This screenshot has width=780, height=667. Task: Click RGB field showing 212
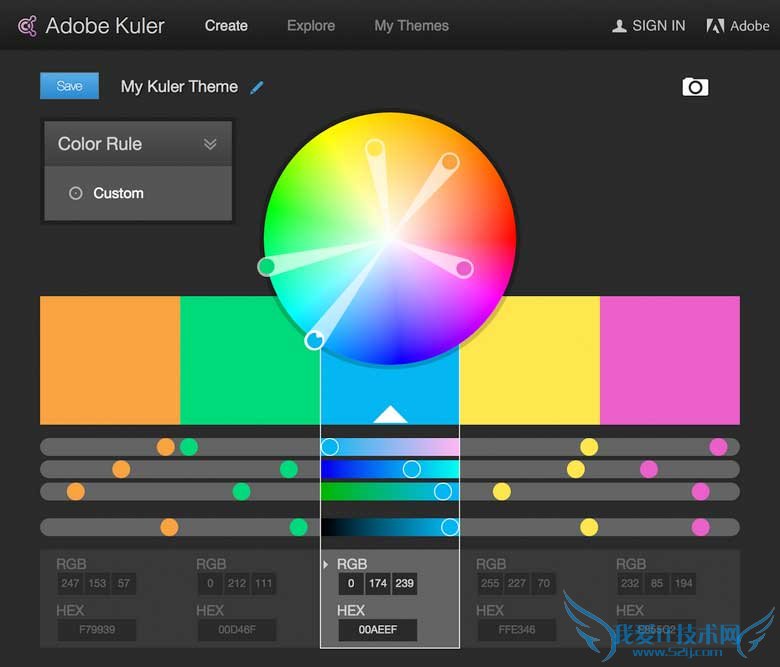pyautogui.click(x=237, y=583)
